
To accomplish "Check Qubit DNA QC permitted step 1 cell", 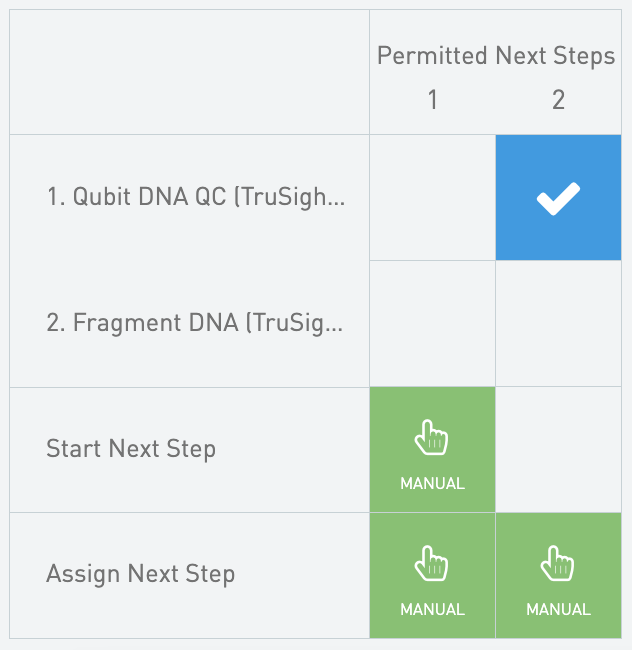I will click(432, 198).
